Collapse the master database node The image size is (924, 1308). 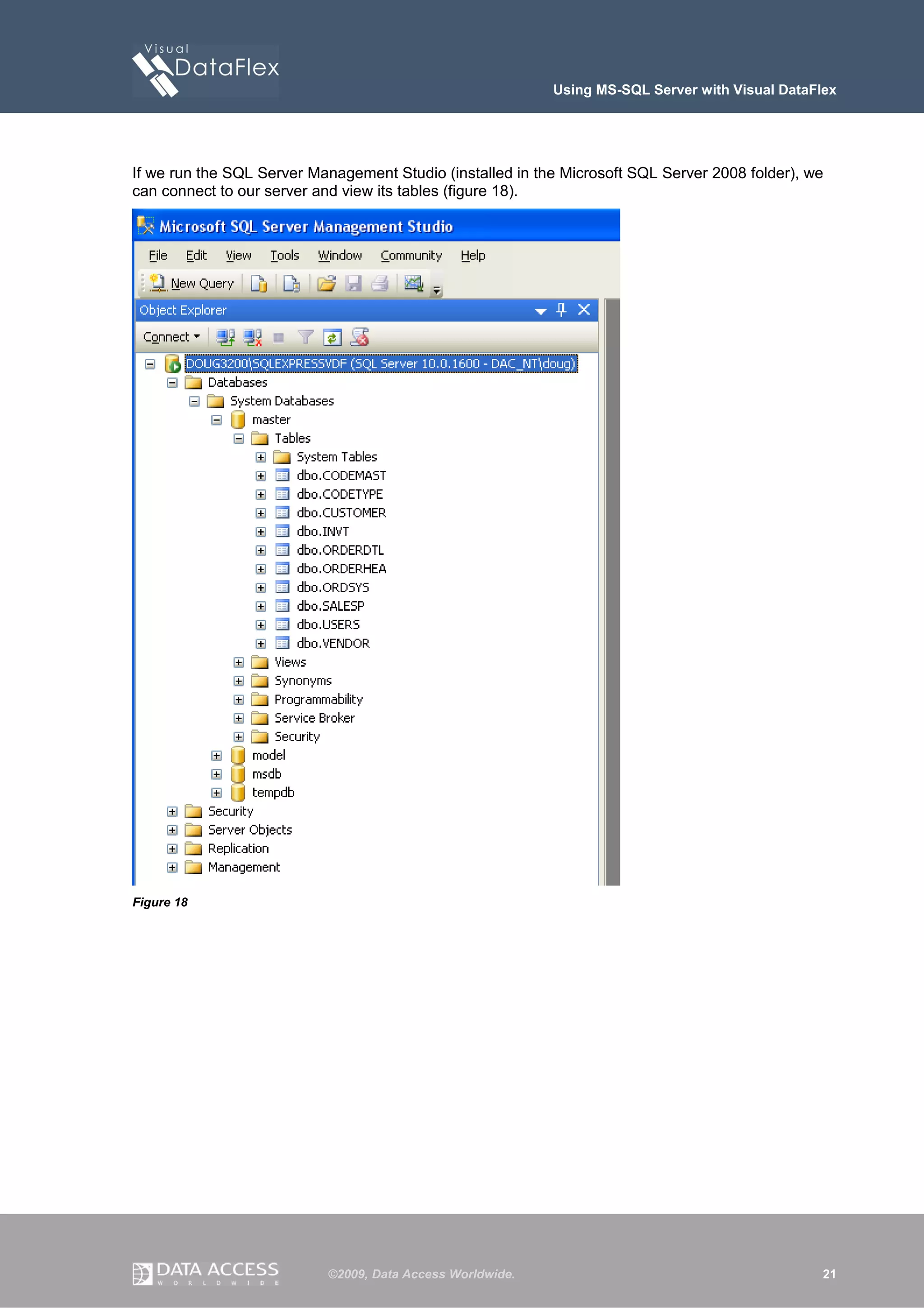tap(217, 421)
